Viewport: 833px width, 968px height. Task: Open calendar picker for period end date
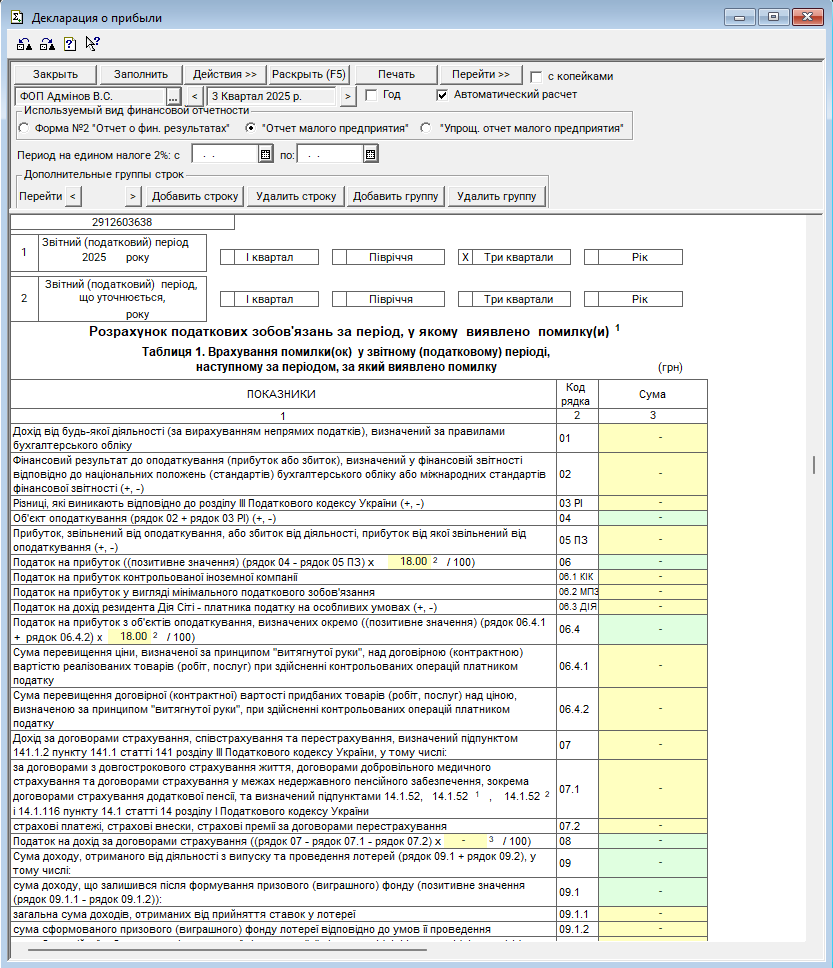370,155
